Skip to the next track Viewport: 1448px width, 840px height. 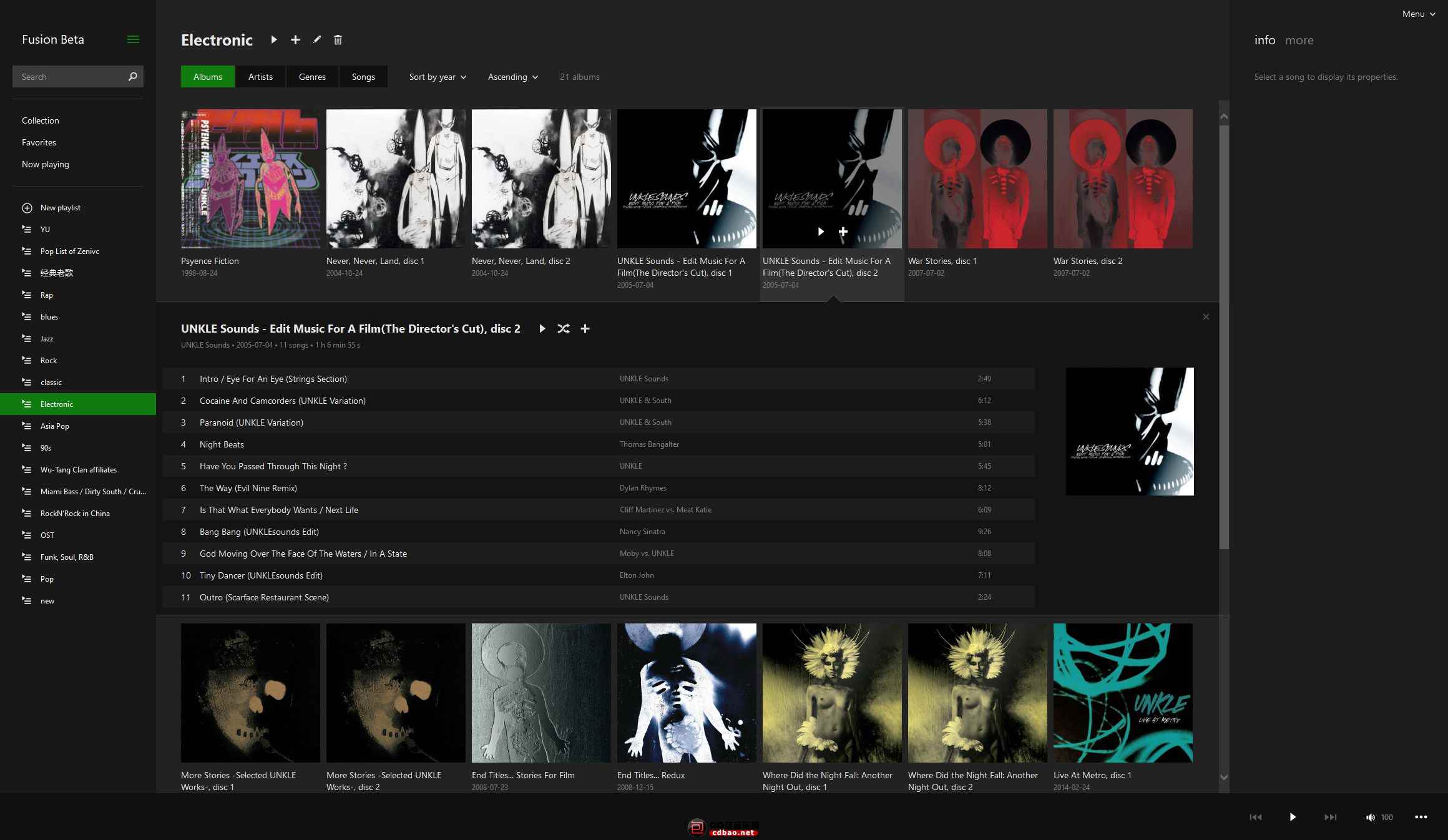1331,817
